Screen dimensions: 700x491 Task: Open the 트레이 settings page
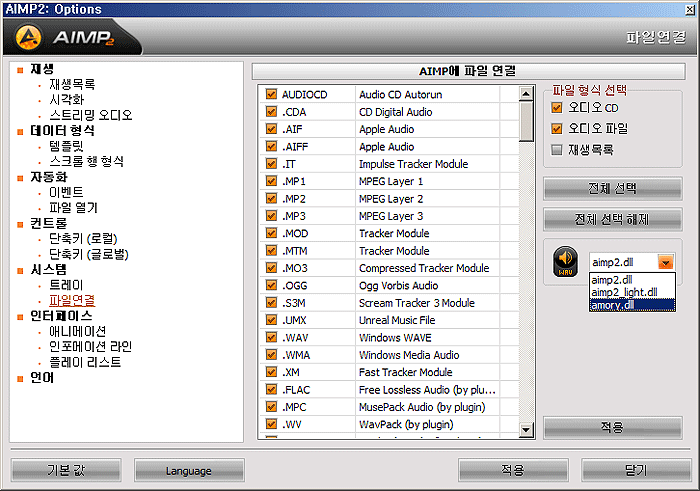[x=66, y=285]
